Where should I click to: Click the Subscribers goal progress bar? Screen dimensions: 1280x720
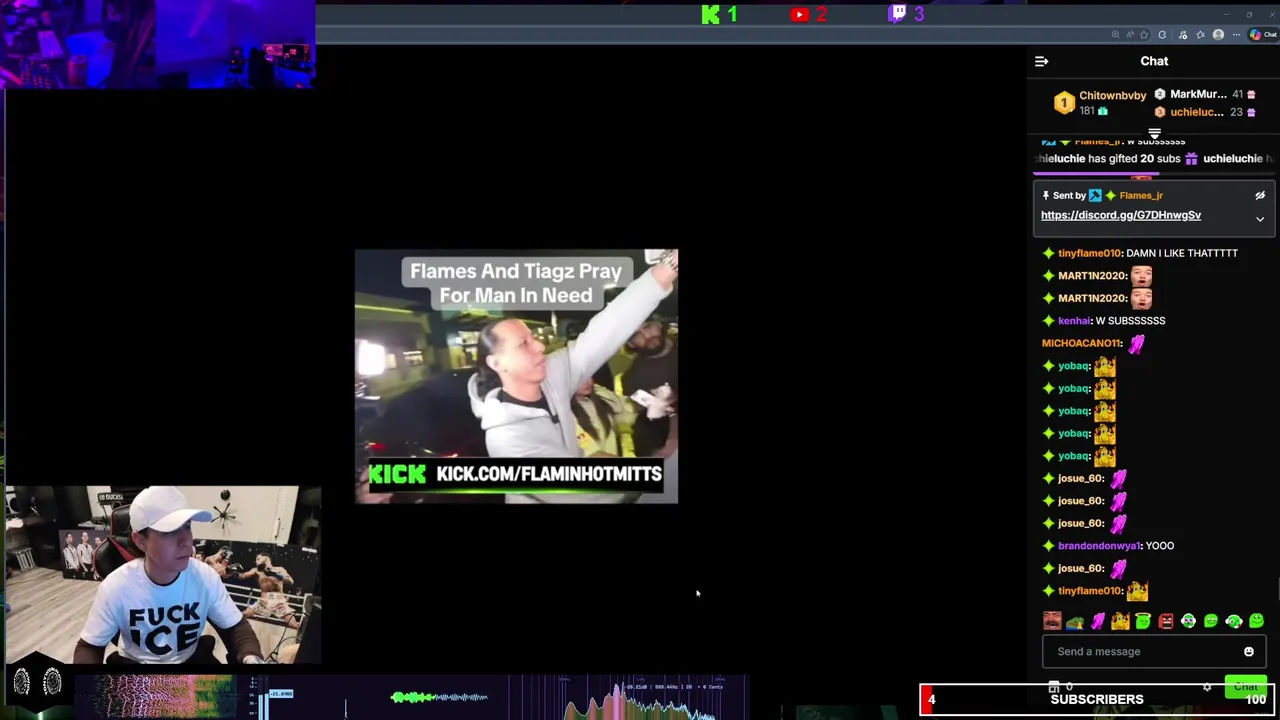(x=1096, y=700)
